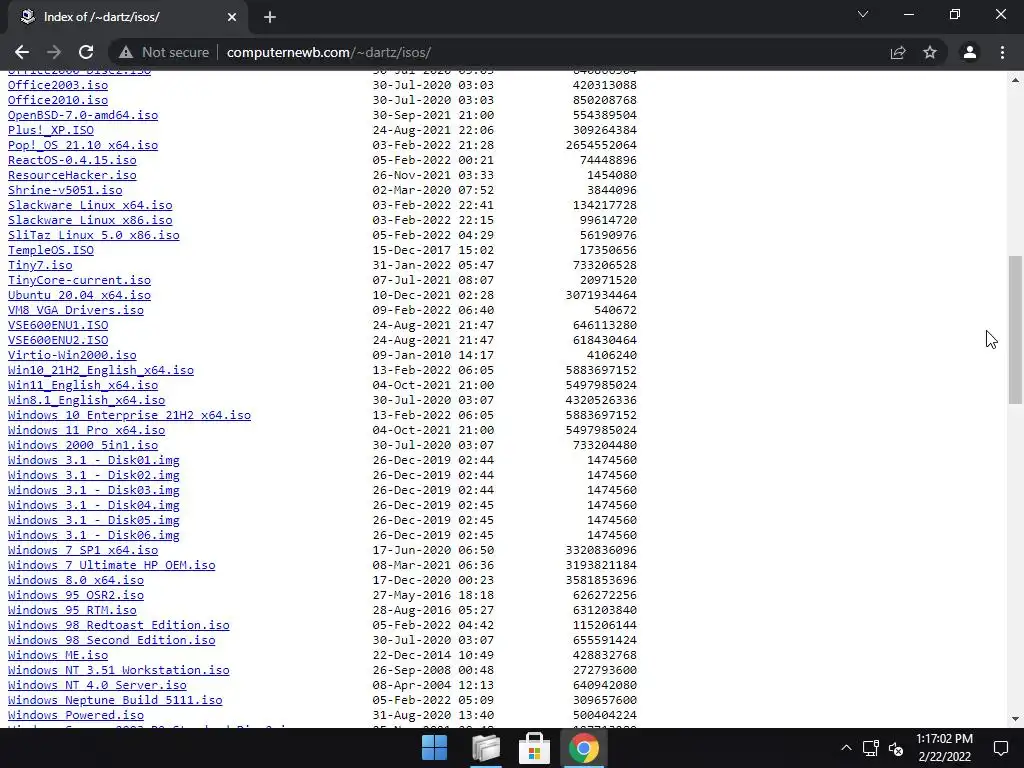Viewport: 1024px width, 768px height.
Task: Click the vertical scrollbar thumb
Action: (x=1016, y=330)
